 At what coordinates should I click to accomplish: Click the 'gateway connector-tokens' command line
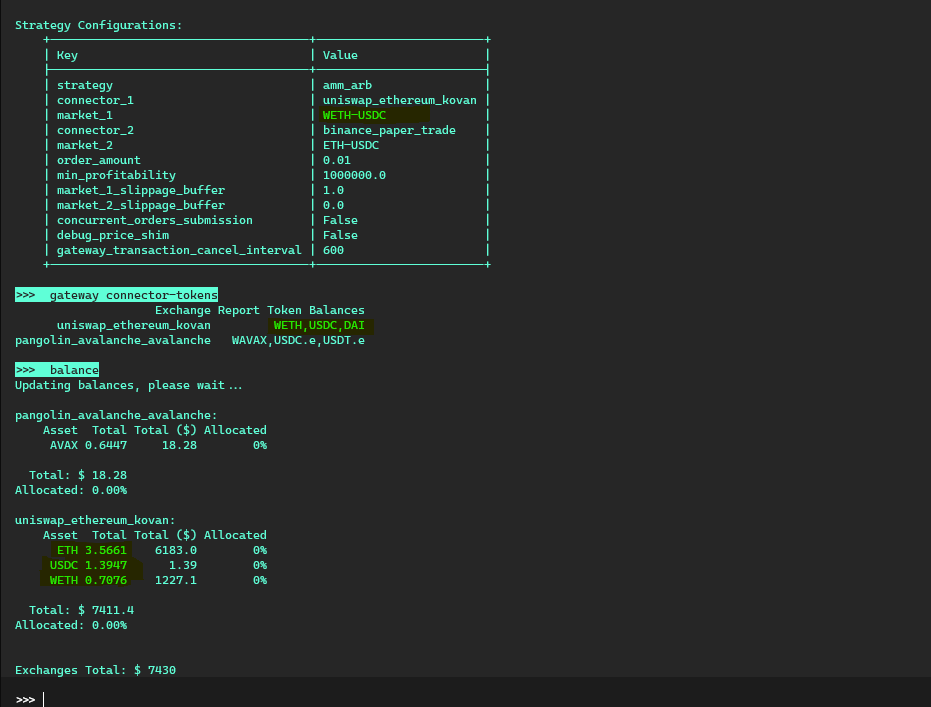click(116, 295)
